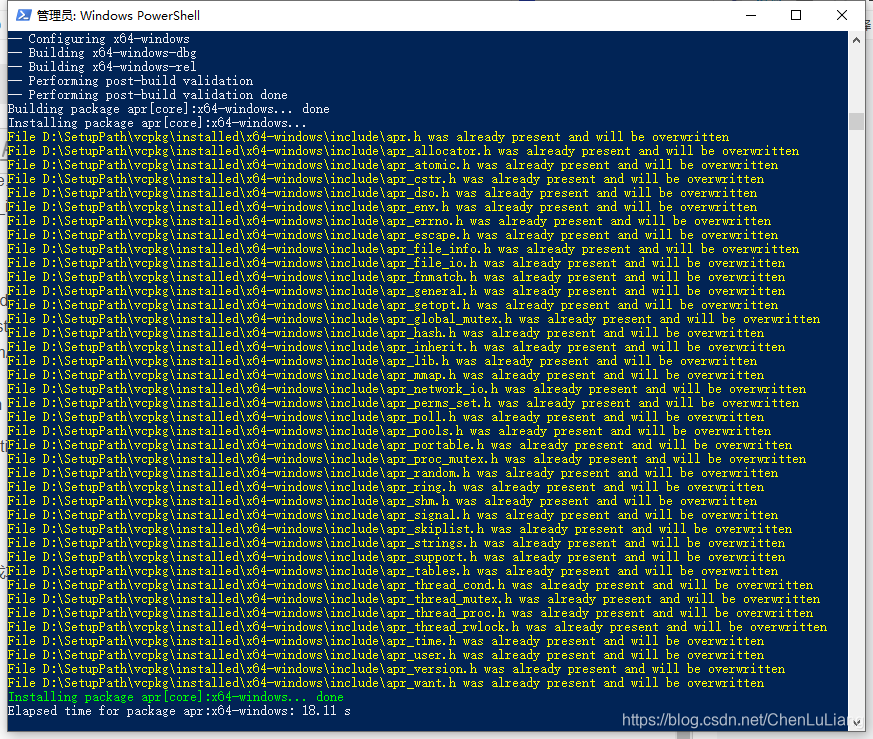Click the line mentioning apr_version.h

pyautogui.click(x=396, y=669)
